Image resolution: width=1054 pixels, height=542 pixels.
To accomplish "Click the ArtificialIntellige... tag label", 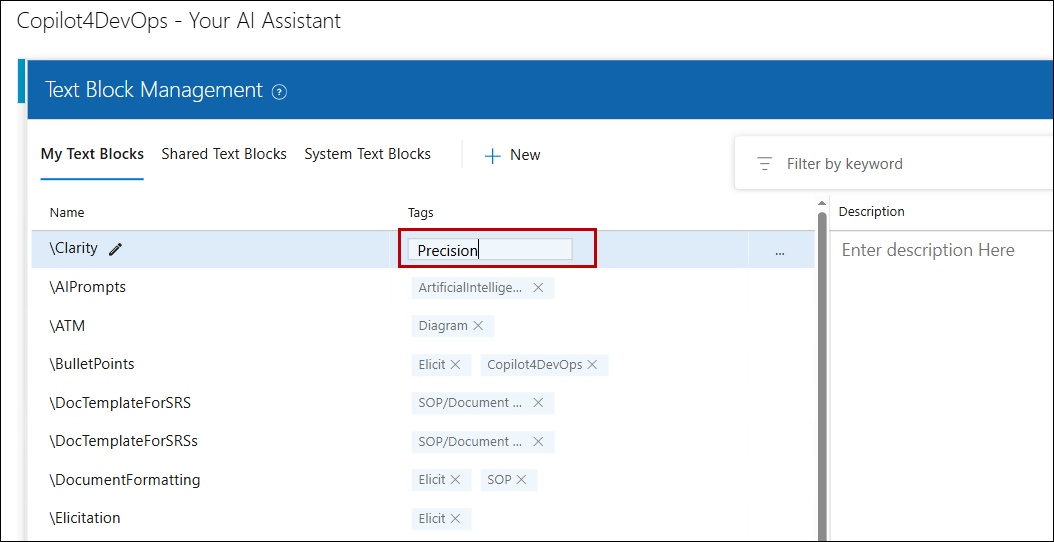I will tap(470, 288).
